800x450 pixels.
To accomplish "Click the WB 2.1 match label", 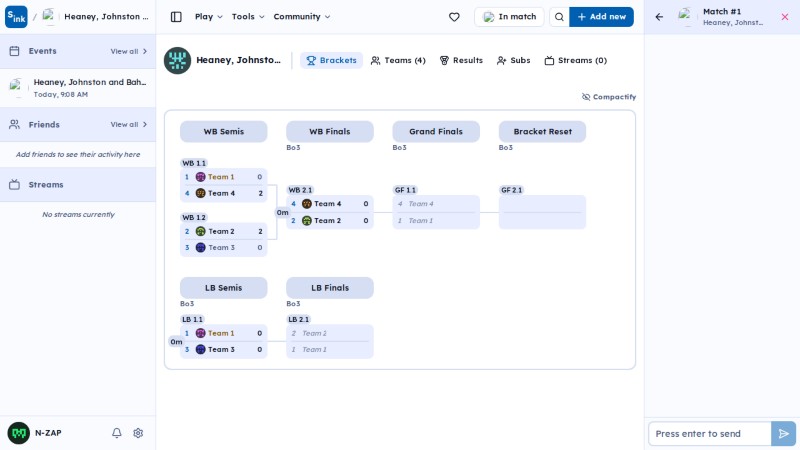I will (x=300, y=190).
